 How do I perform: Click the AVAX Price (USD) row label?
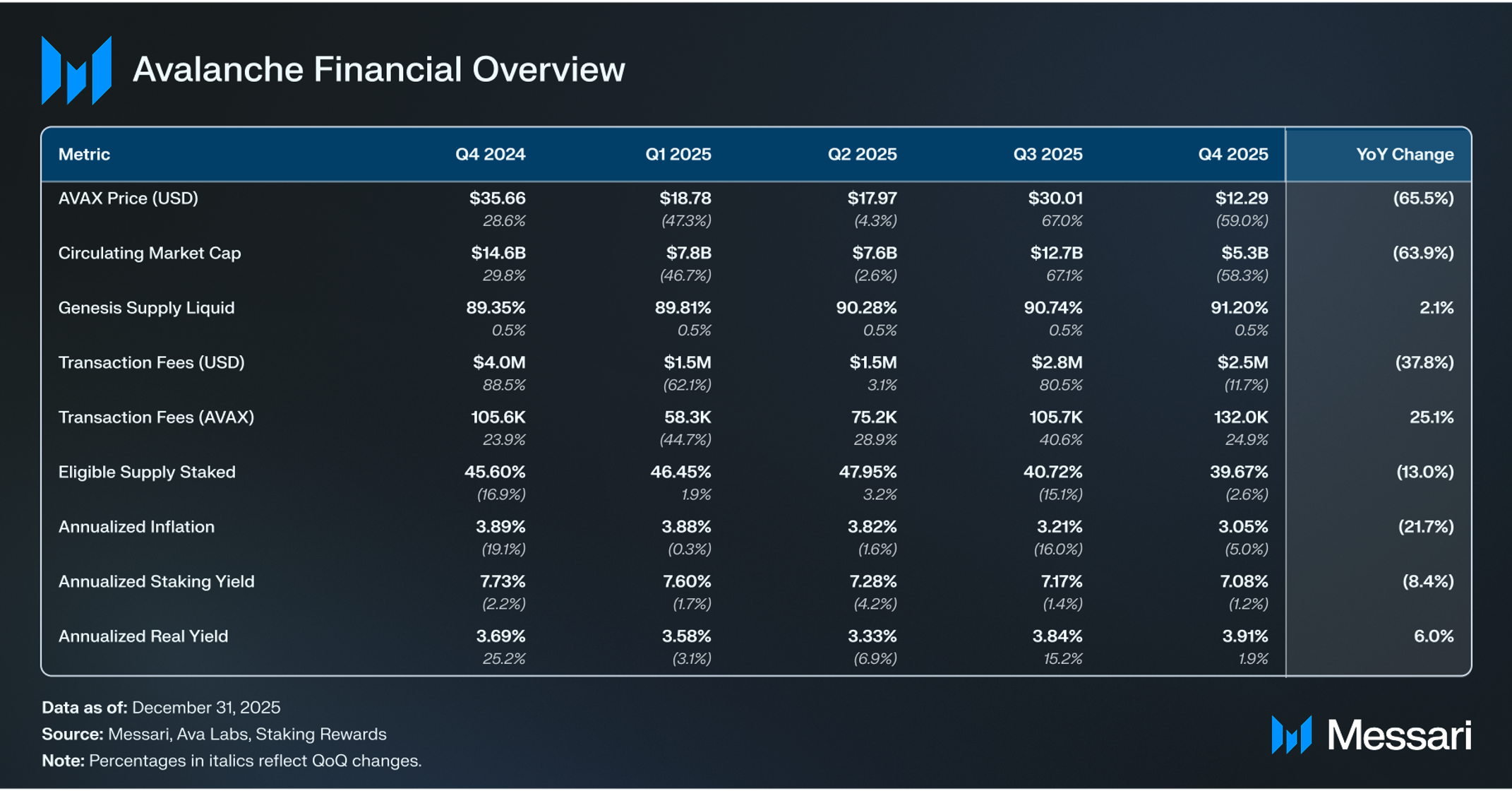(128, 198)
